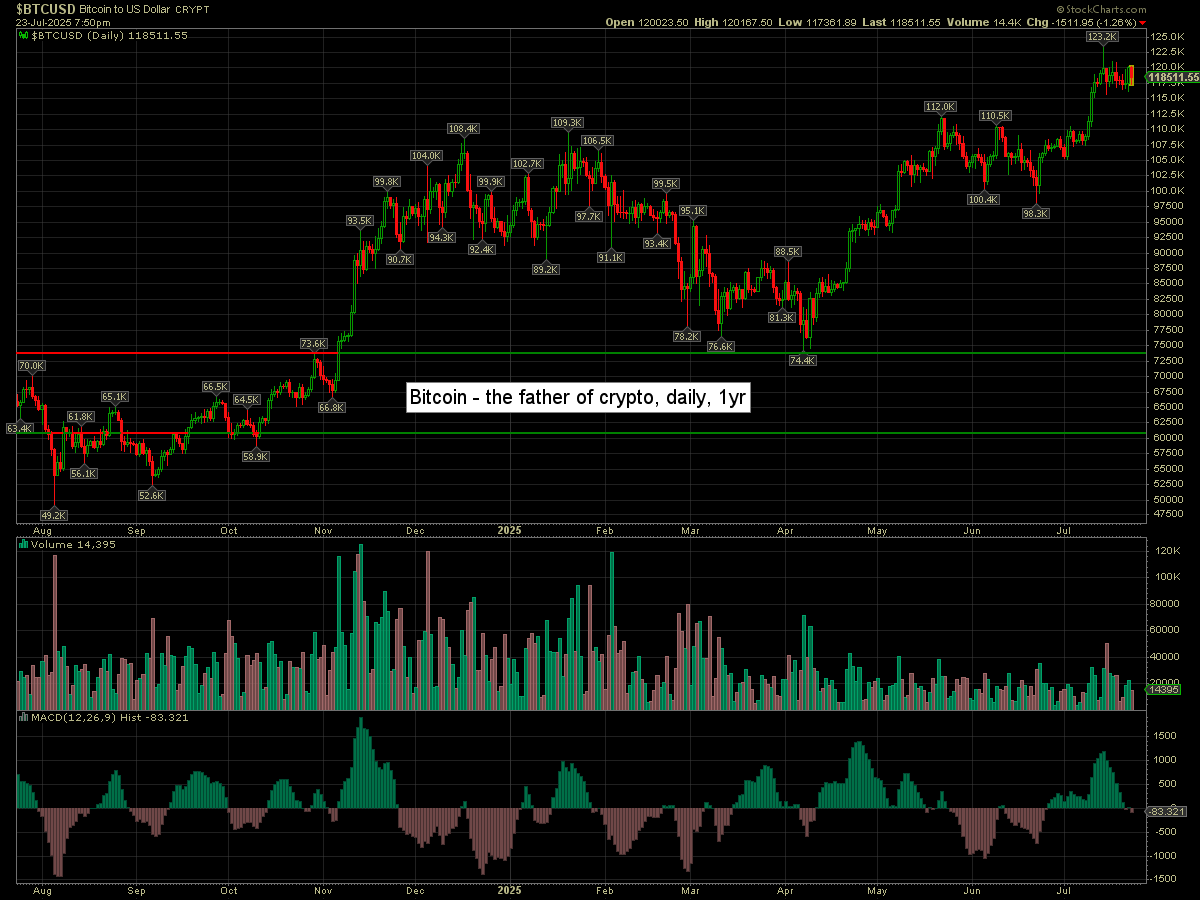1200x900 pixels.
Task: Select the red horizontal line near 73.6K
Action: click(170, 353)
